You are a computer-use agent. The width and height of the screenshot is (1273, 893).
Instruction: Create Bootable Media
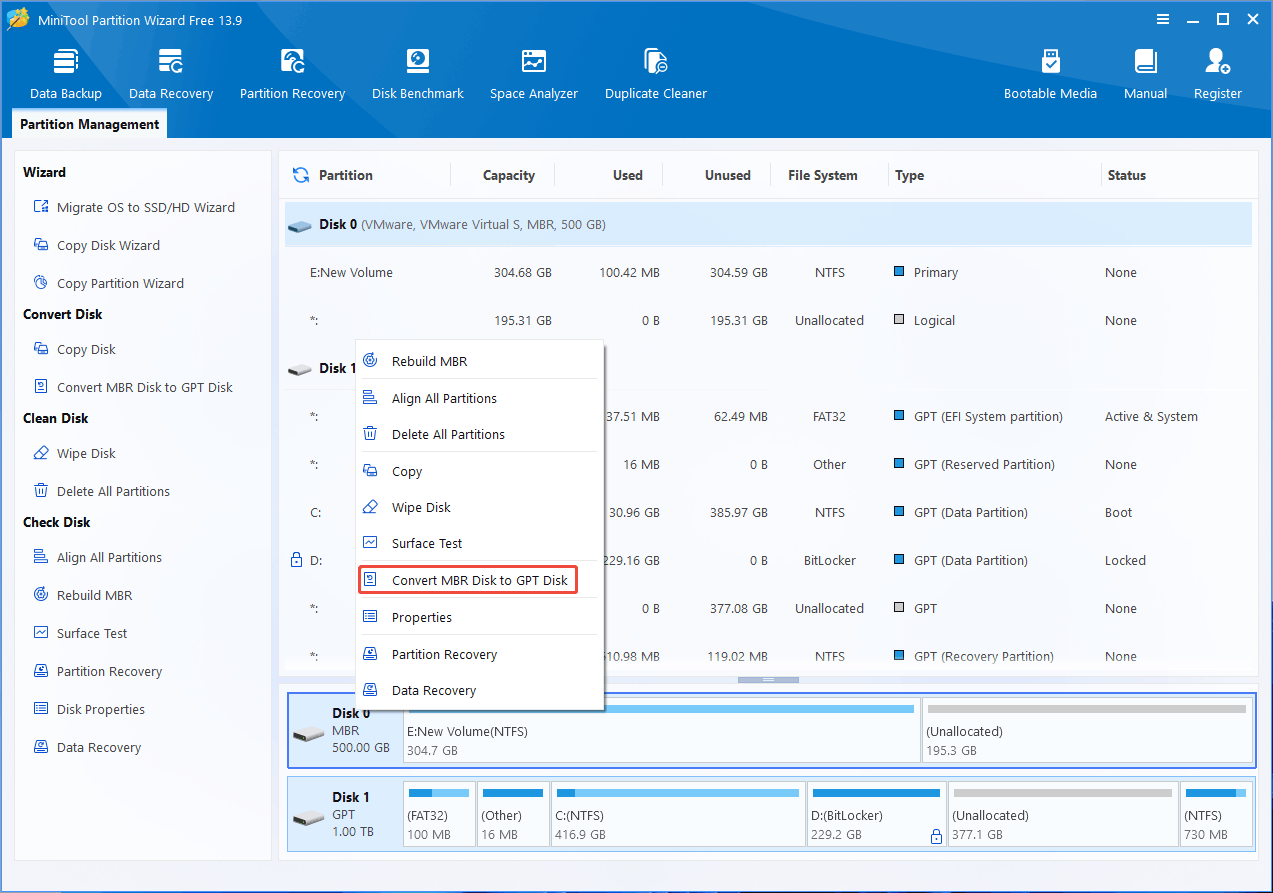1050,74
